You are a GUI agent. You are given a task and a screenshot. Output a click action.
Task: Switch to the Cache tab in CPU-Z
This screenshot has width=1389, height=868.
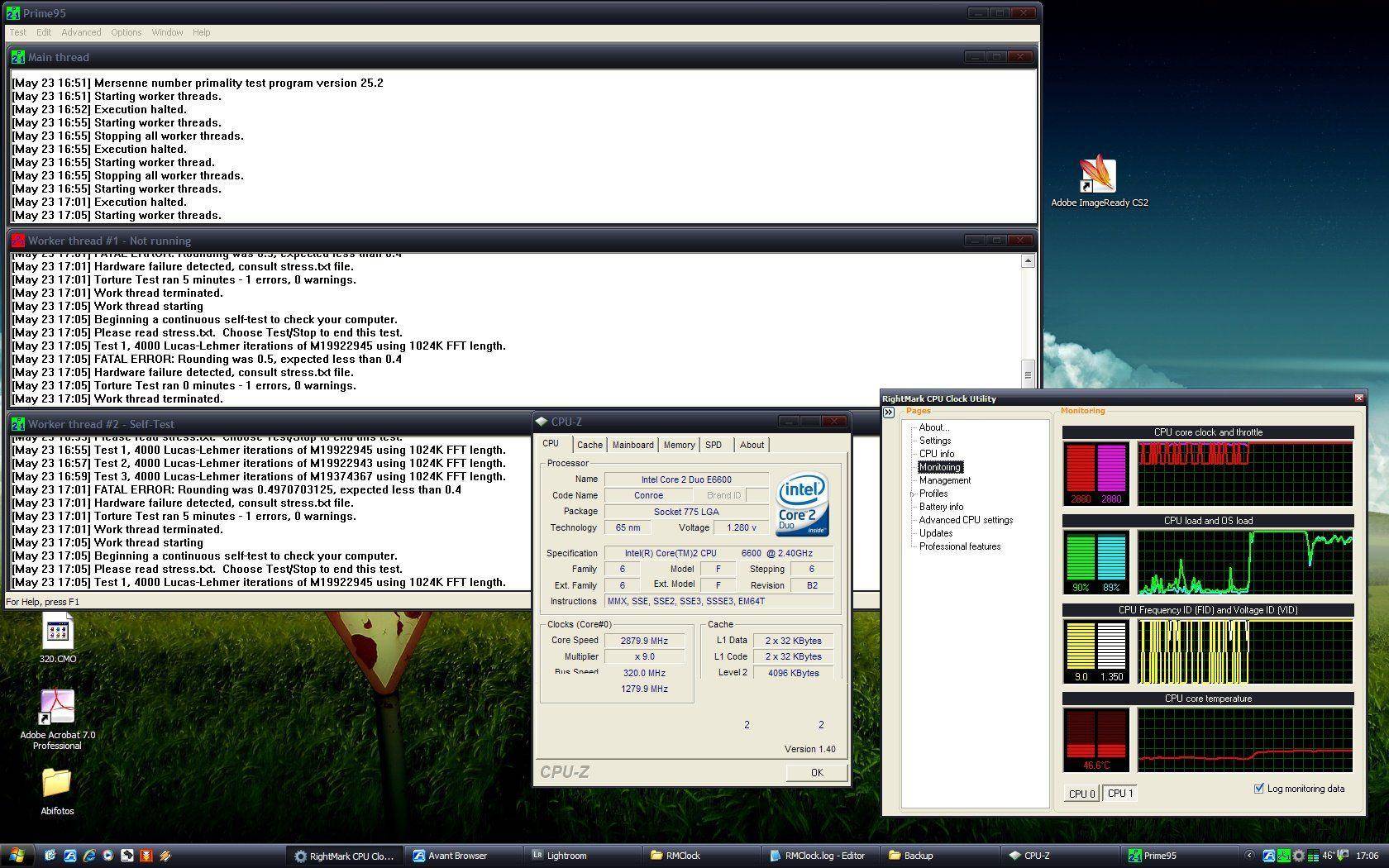[x=589, y=445]
